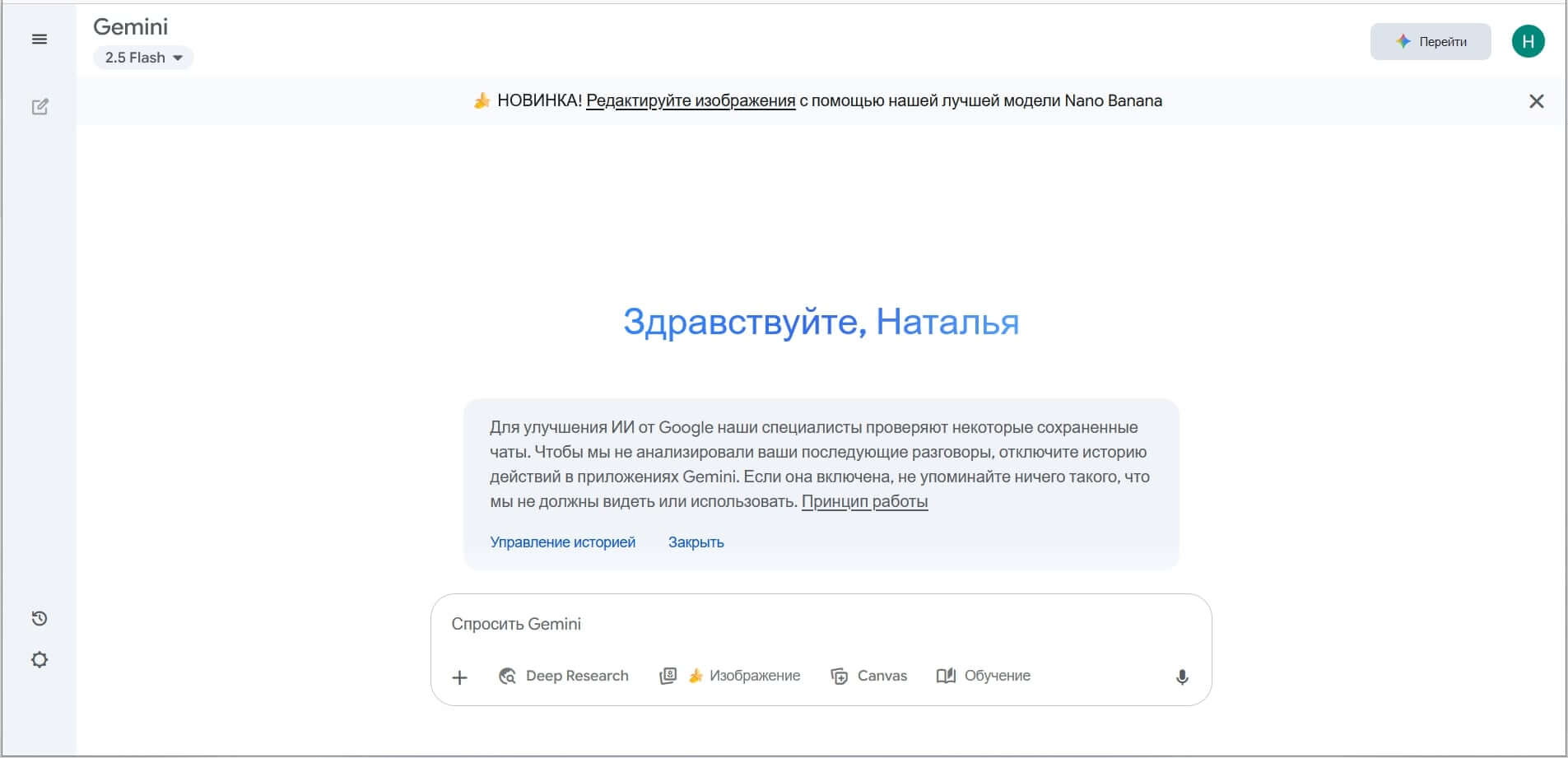Click the Изображение picture icon
This screenshot has width=1568, height=758.
[x=668, y=676]
